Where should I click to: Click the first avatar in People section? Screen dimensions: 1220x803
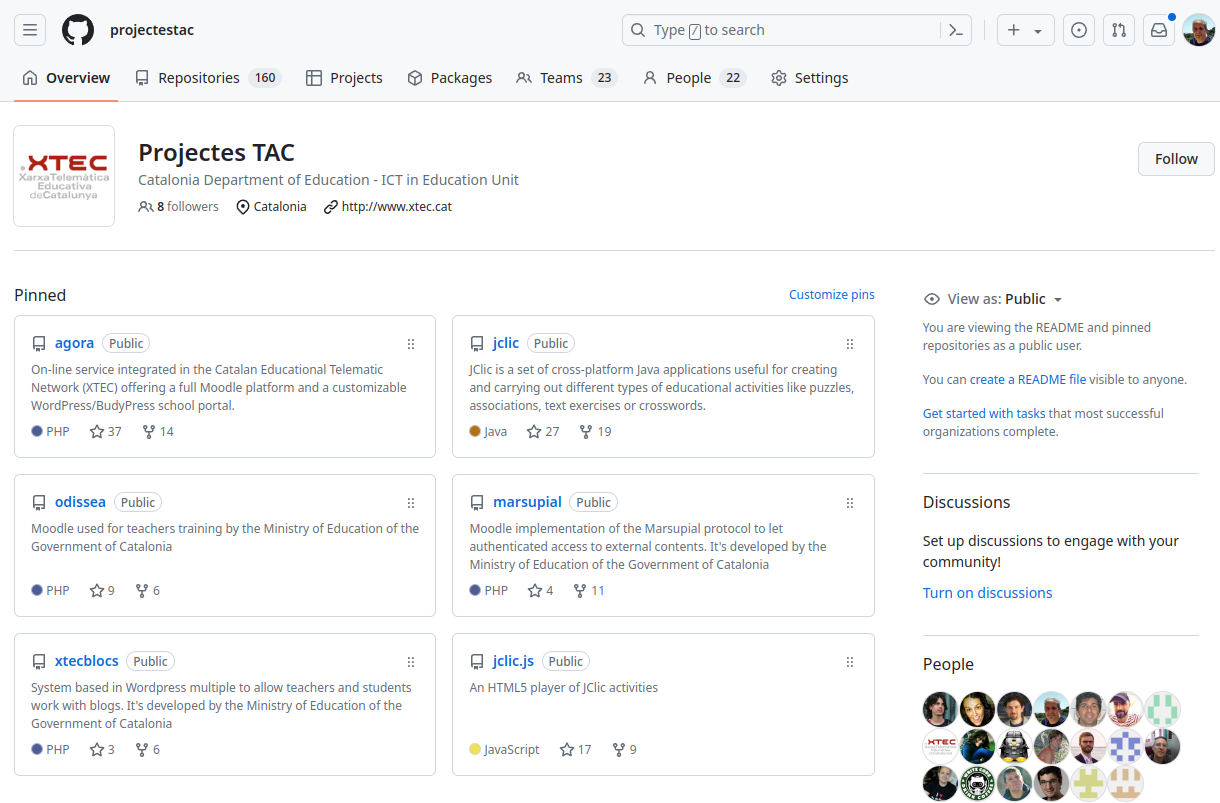940,709
